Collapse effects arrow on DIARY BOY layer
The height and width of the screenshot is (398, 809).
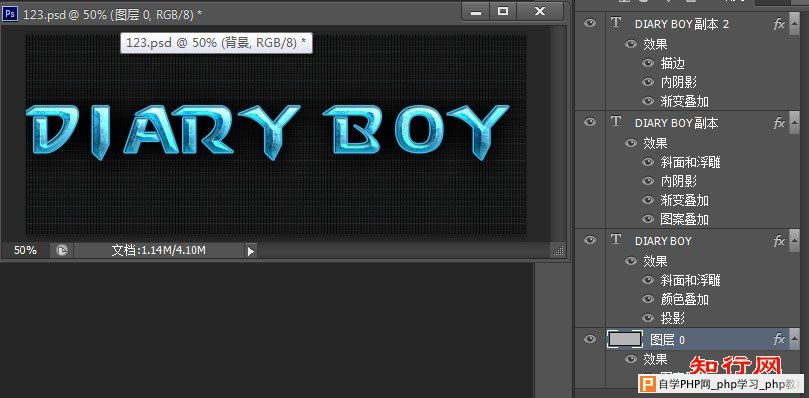(794, 241)
